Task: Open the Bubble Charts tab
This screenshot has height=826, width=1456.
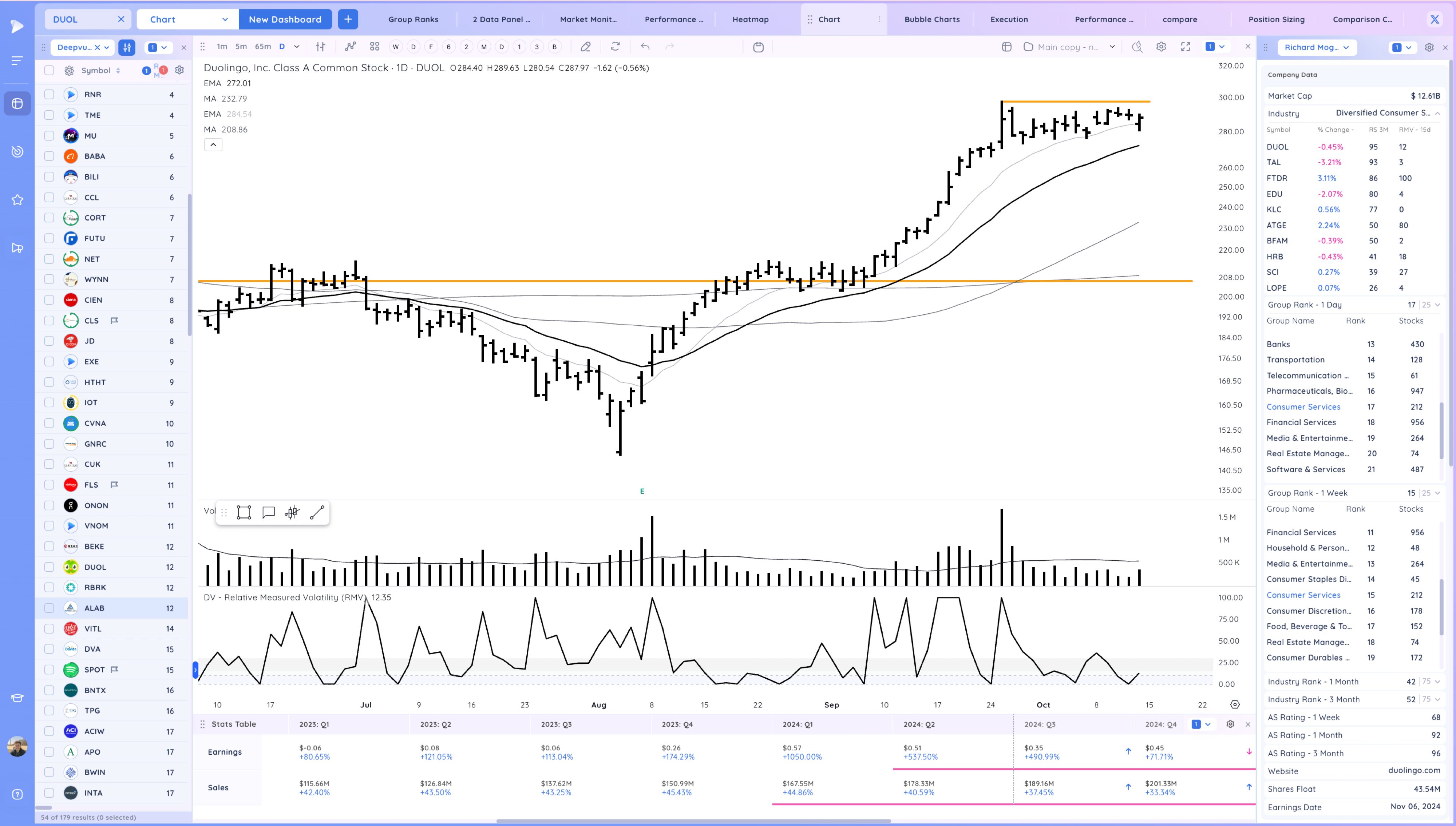Action: (932, 19)
